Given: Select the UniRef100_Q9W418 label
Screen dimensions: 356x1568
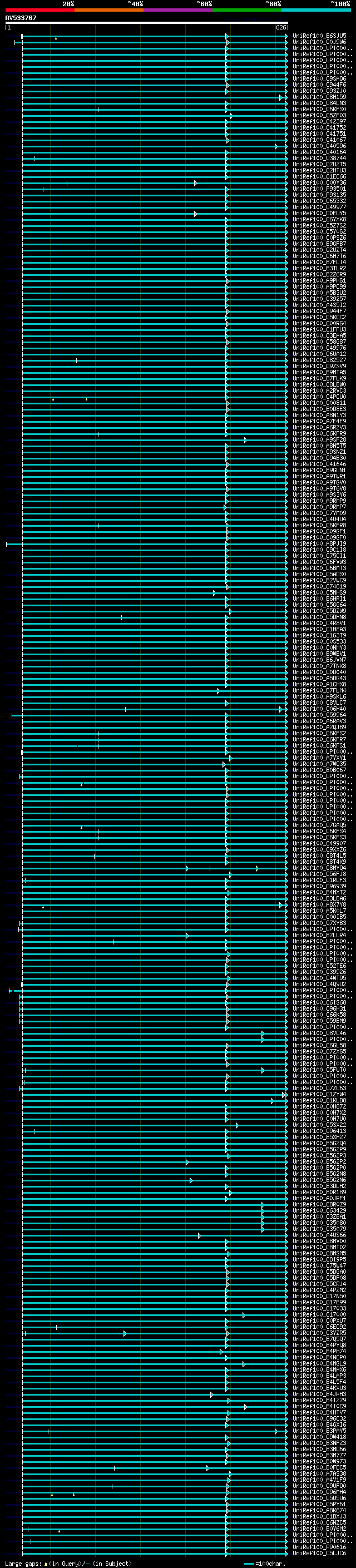Looking at the screenshot, I should 319,1437.
